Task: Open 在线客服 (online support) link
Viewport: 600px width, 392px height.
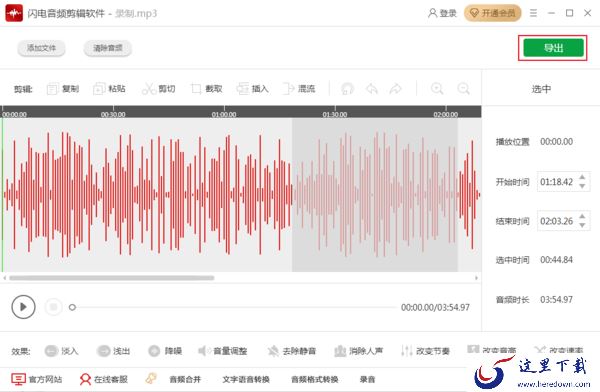Action: 103,379
